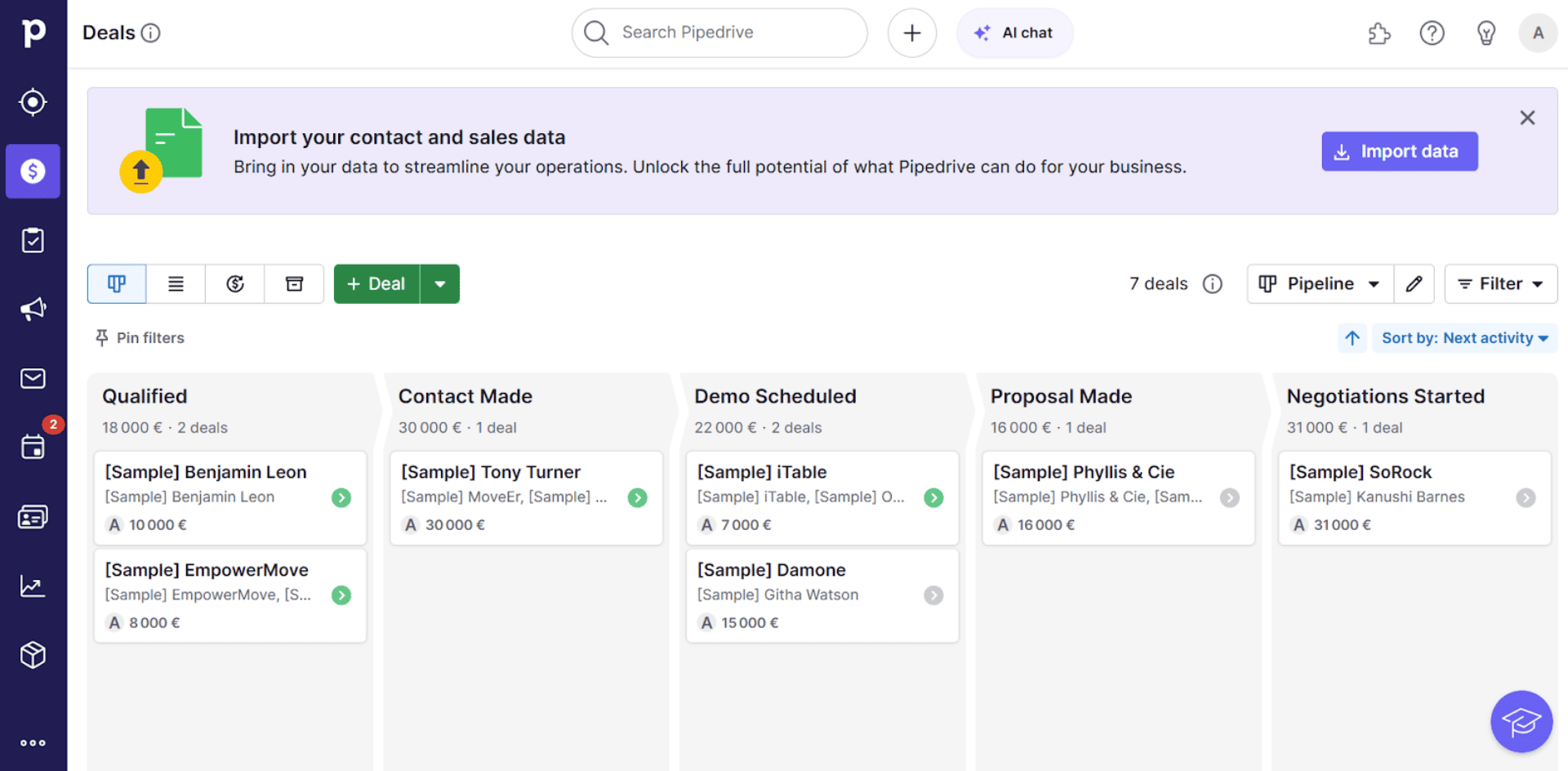The height and width of the screenshot is (771, 1568).
Task: Click the Import data button
Action: click(x=1399, y=151)
